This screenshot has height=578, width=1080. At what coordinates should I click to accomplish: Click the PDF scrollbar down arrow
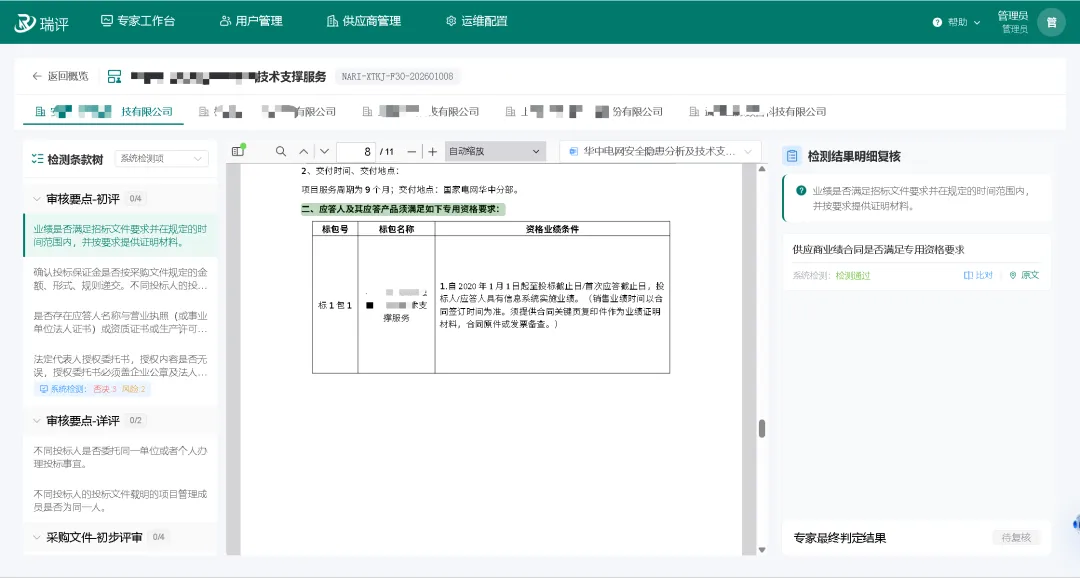[762, 550]
